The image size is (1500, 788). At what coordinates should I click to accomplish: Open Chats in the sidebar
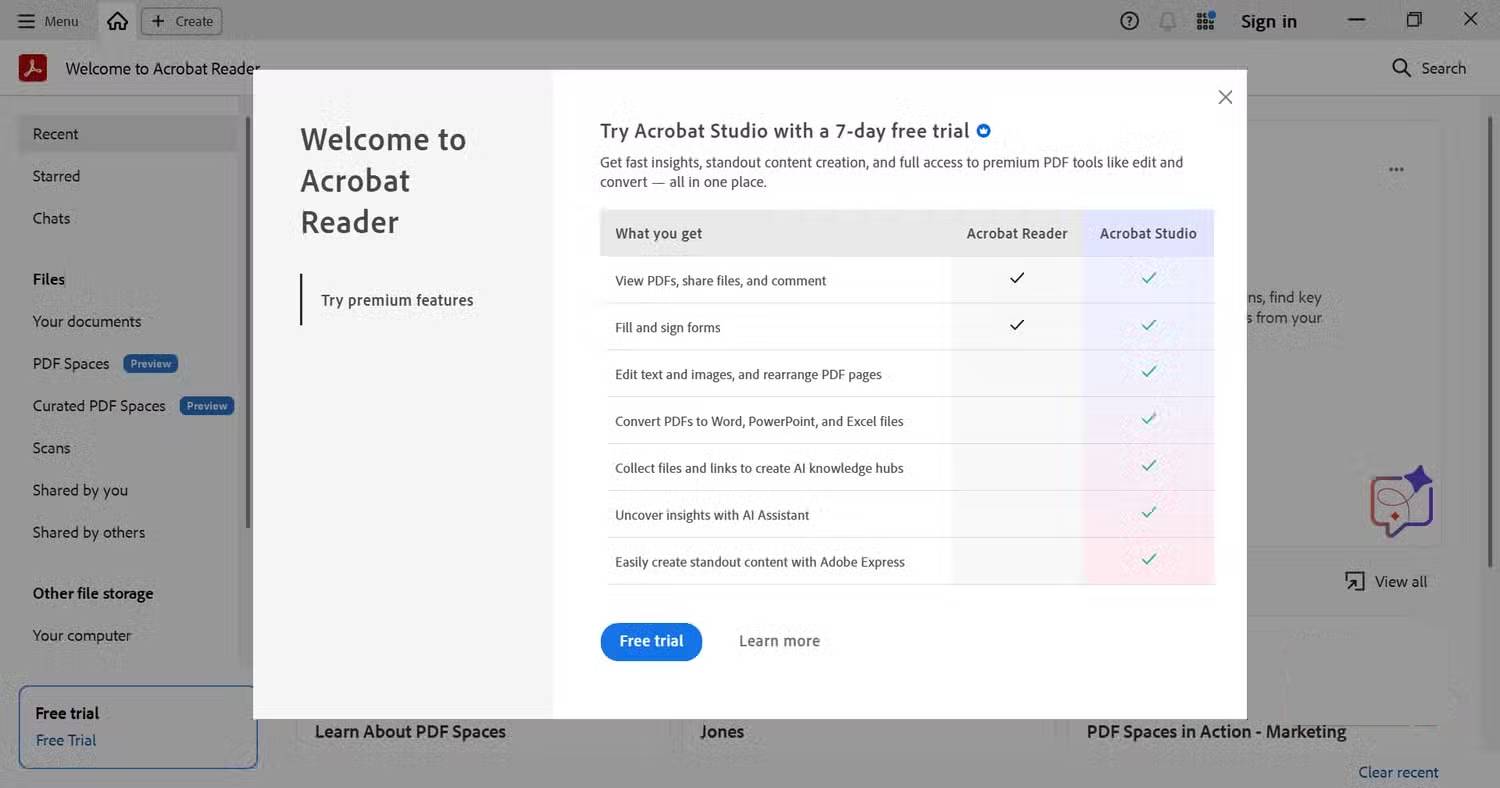(x=51, y=218)
